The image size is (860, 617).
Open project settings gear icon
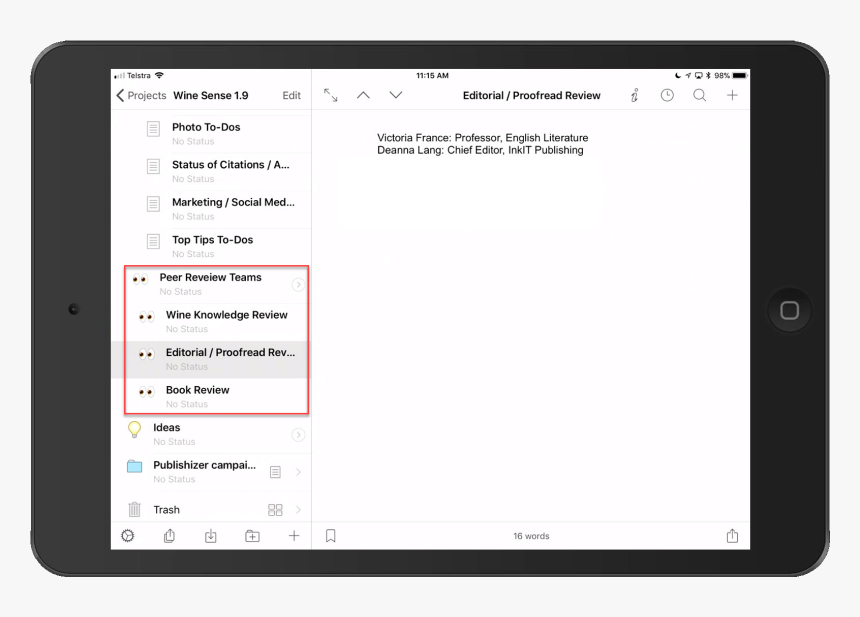127,536
